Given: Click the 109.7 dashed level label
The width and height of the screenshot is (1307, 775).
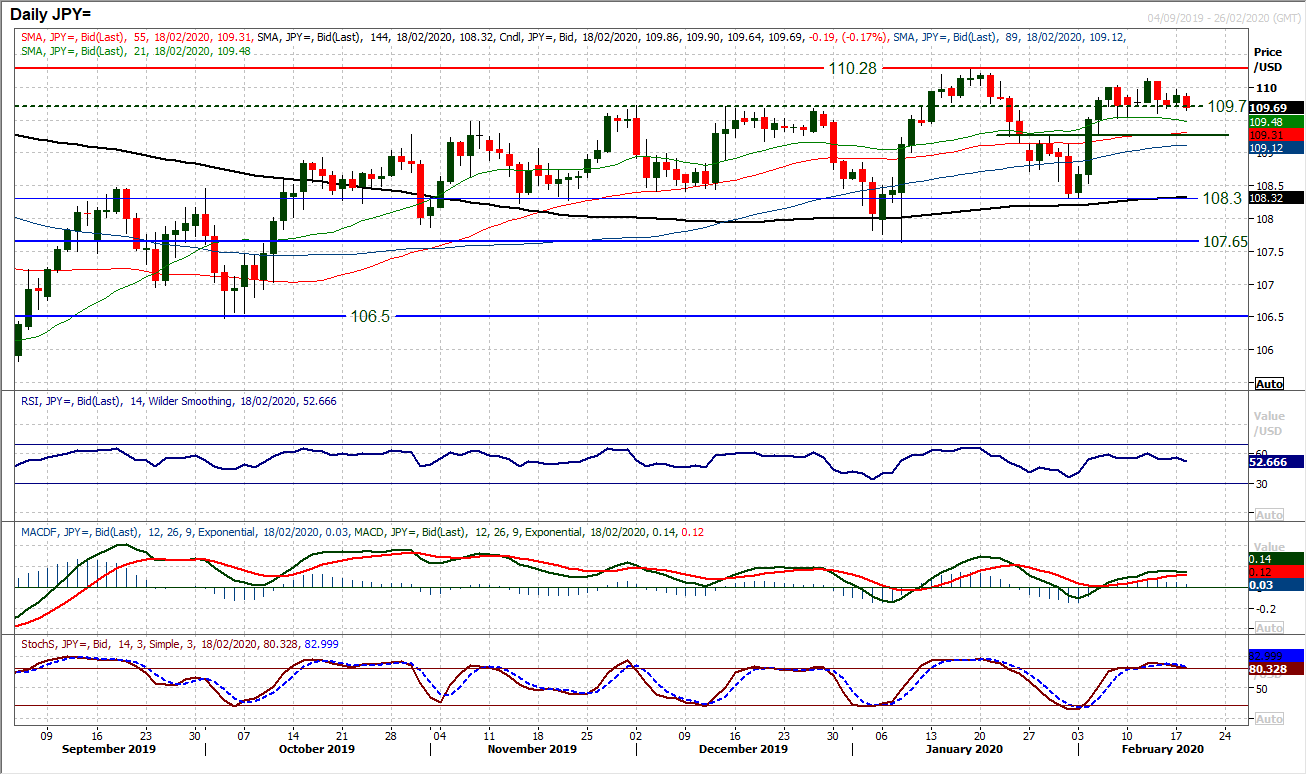Looking at the screenshot, I should tap(1227, 105).
